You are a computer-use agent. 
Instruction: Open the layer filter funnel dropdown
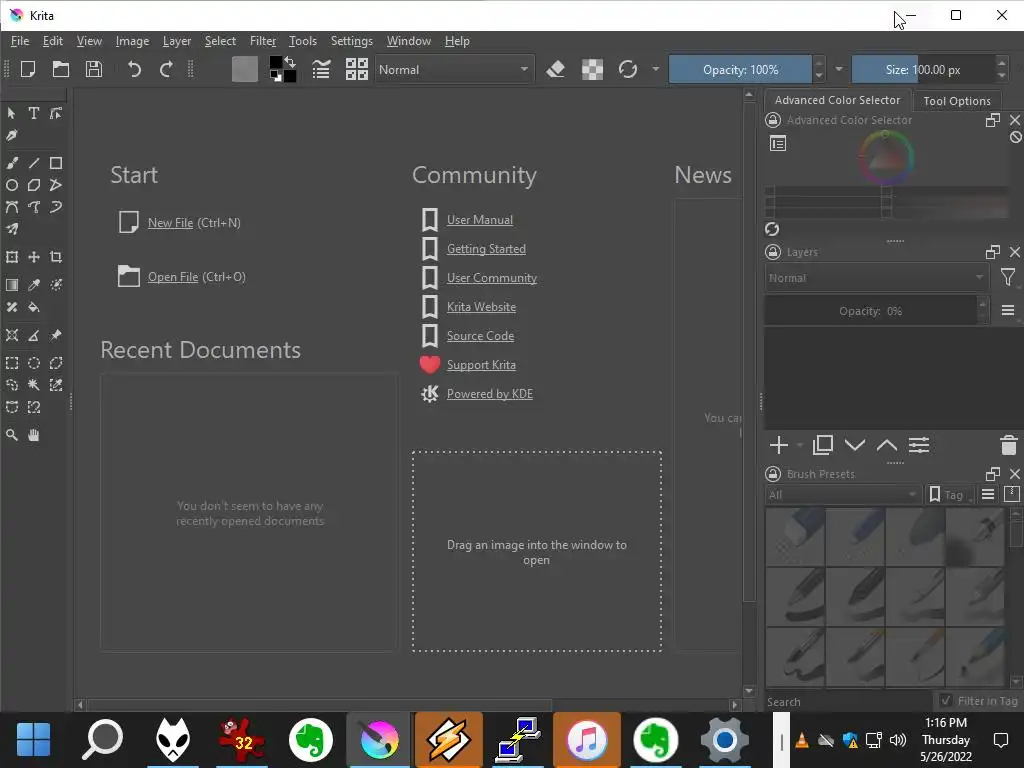[x=1008, y=278]
